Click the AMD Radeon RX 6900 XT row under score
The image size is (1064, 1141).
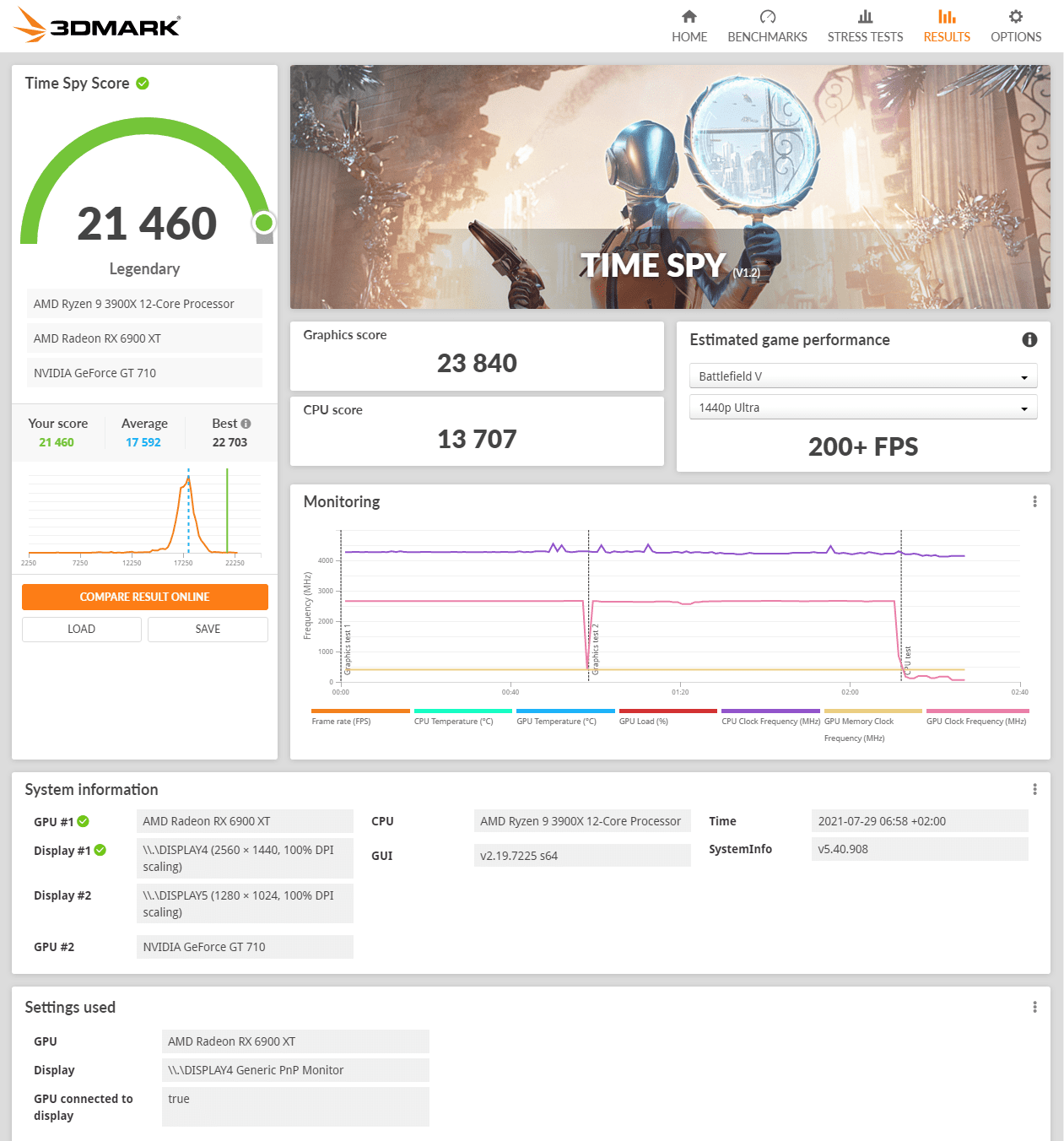pyautogui.click(x=144, y=338)
